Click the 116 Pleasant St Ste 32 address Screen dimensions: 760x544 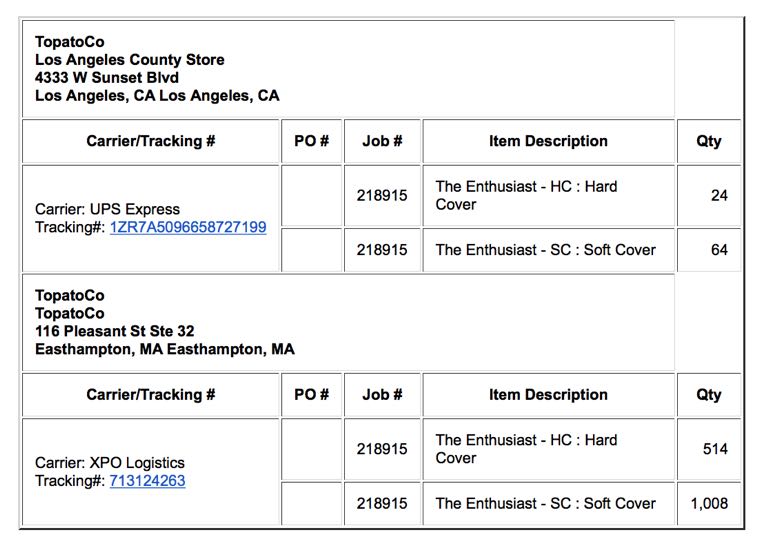tap(114, 331)
